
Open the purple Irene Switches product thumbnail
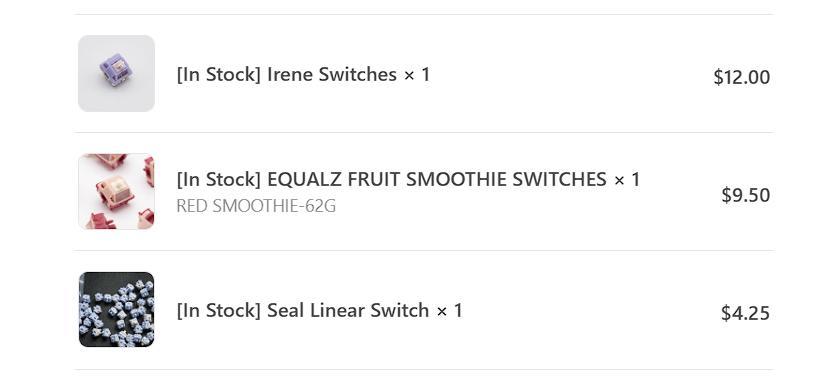(116, 73)
